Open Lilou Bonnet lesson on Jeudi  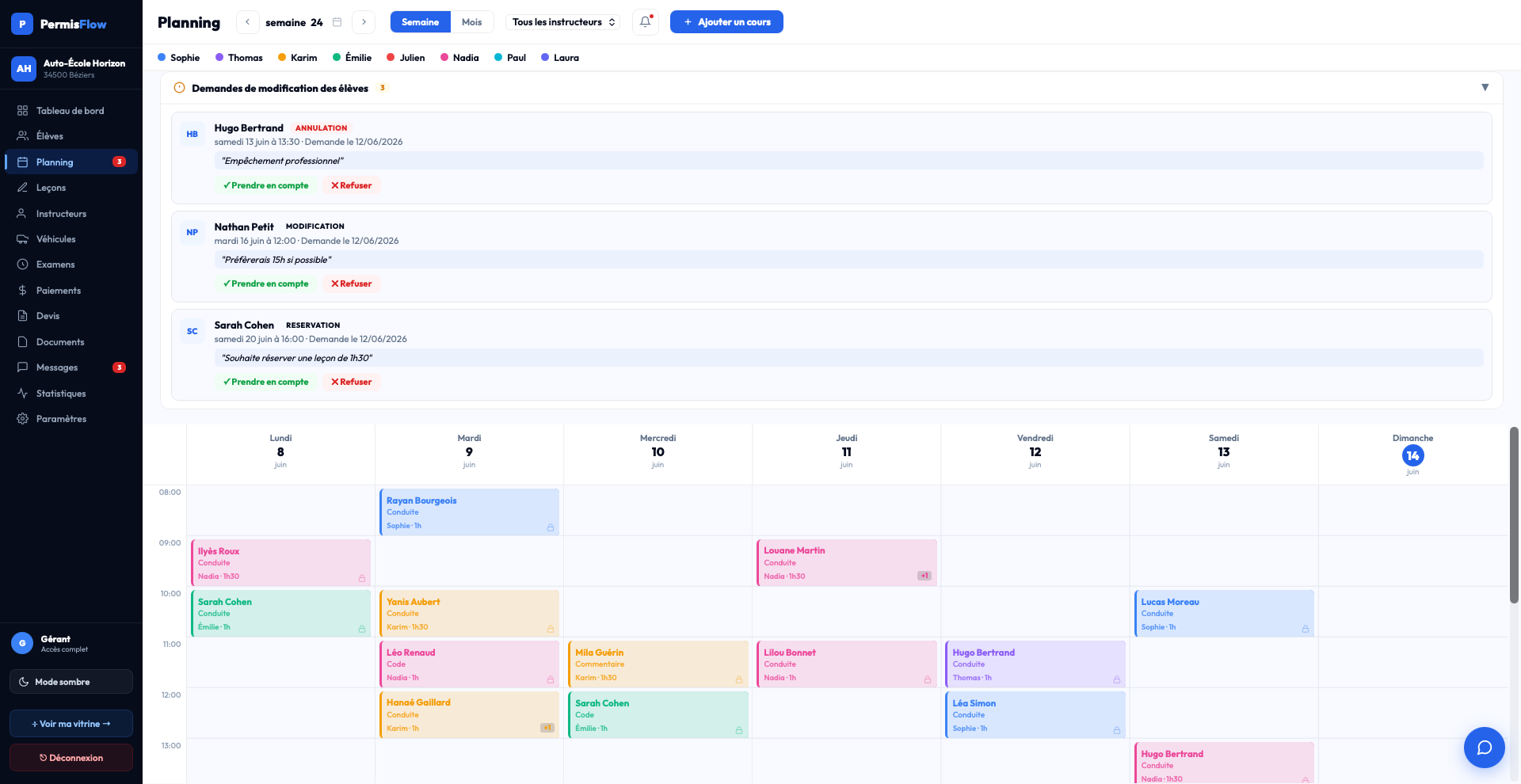[847, 664]
